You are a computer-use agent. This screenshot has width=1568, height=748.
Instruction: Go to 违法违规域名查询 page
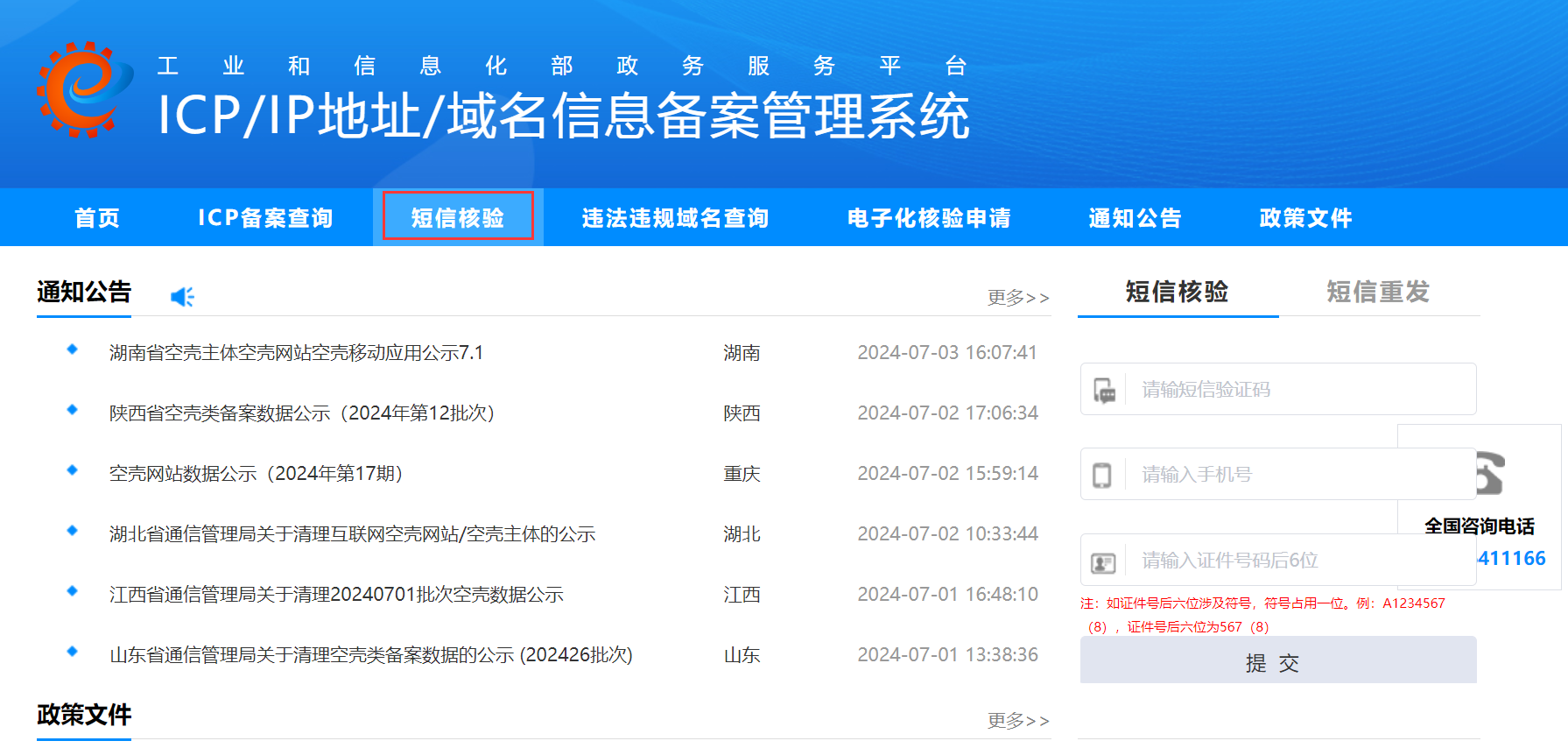(675, 218)
